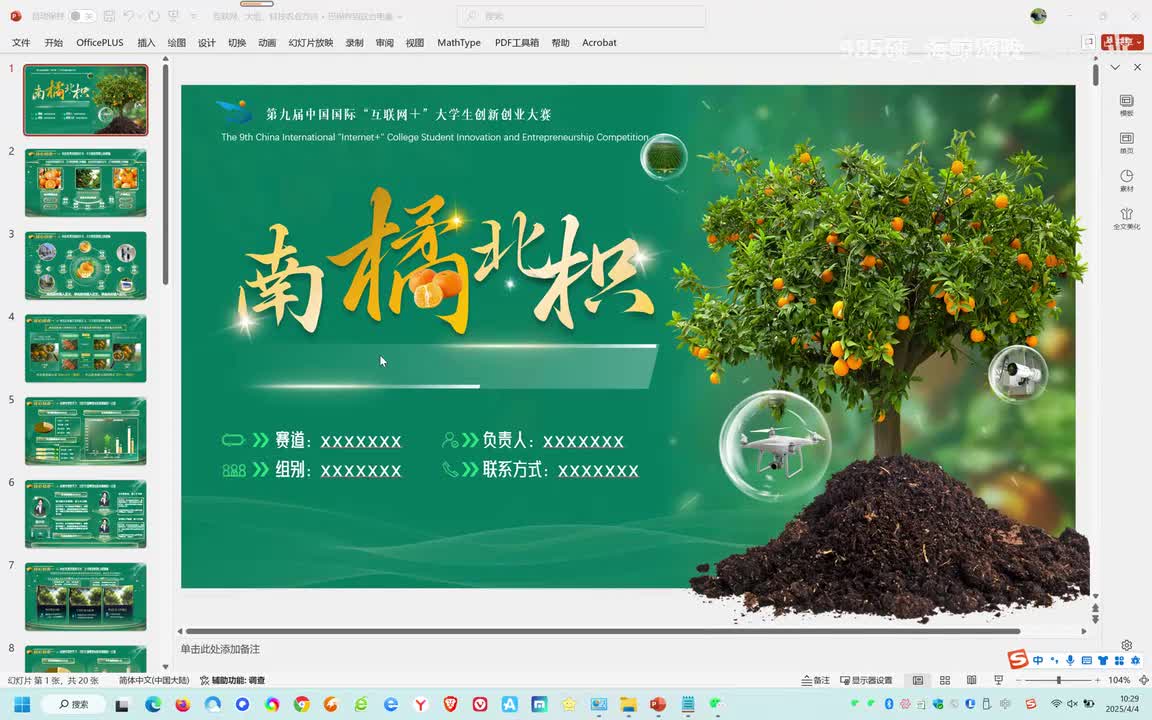The image size is (1152, 720).
Task: Open the Acrobat tab
Action: point(600,43)
